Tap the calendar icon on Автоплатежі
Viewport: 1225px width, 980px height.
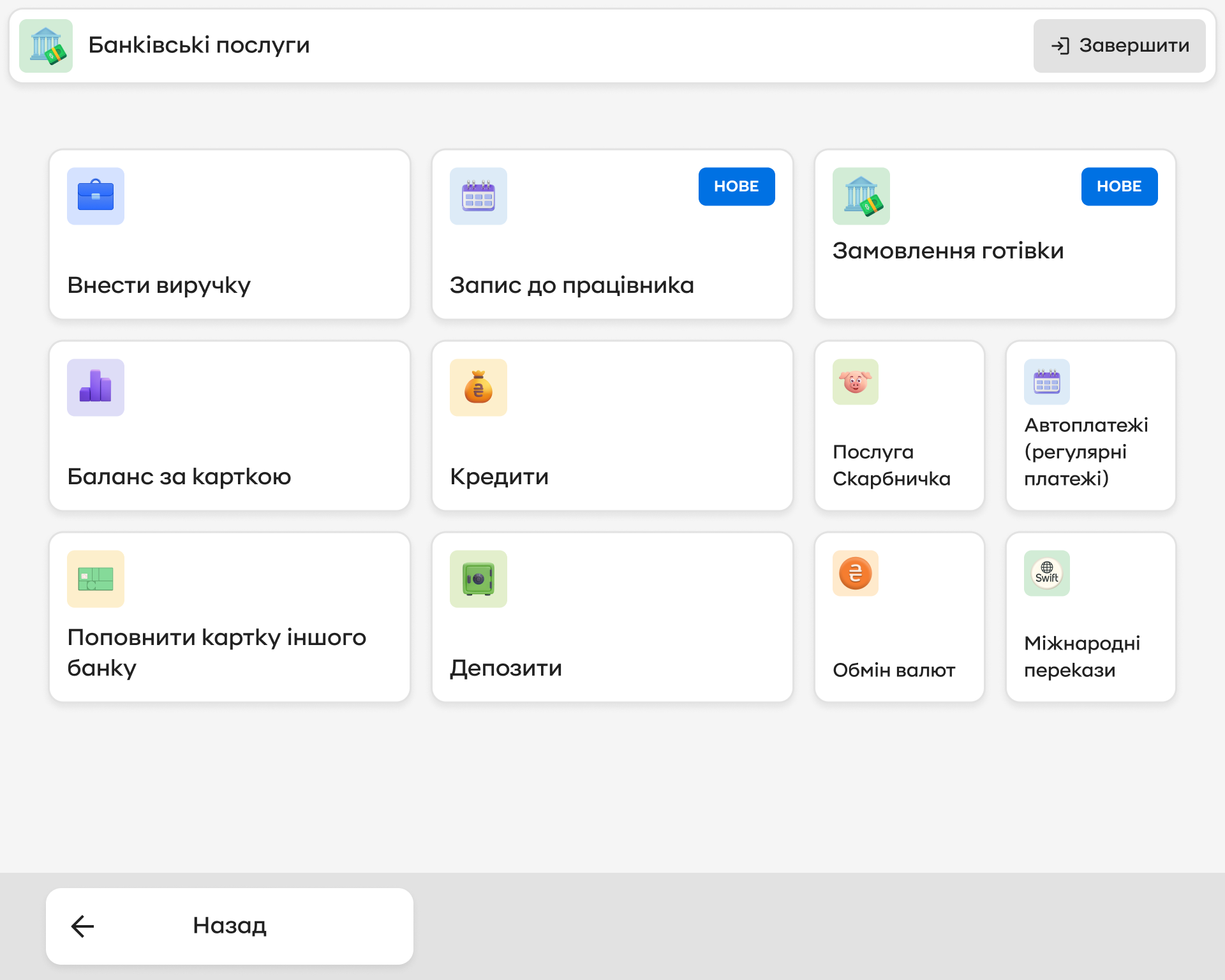pyautogui.click(x=1047, y=382)
